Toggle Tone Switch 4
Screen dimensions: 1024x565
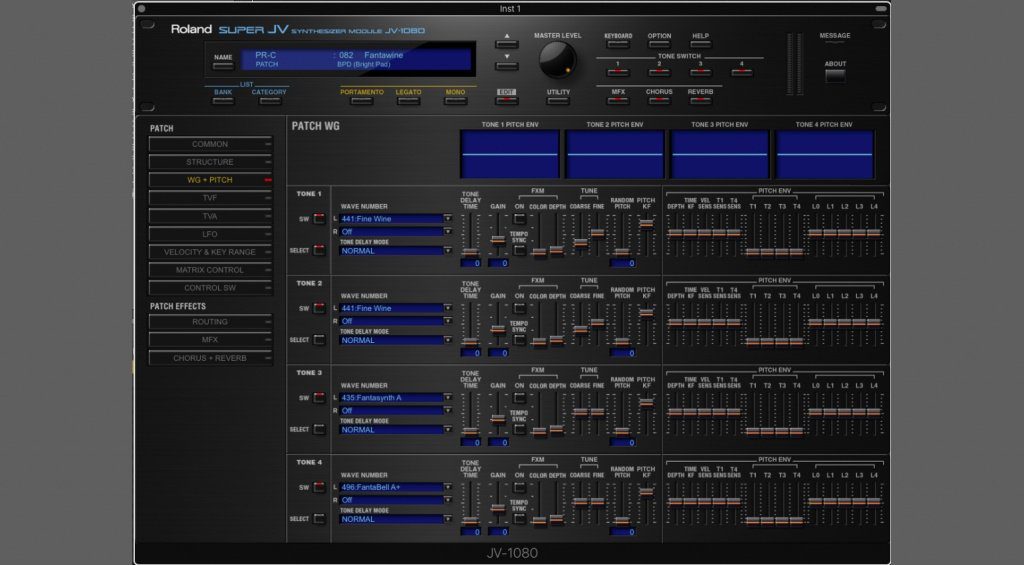pos(741,72)
